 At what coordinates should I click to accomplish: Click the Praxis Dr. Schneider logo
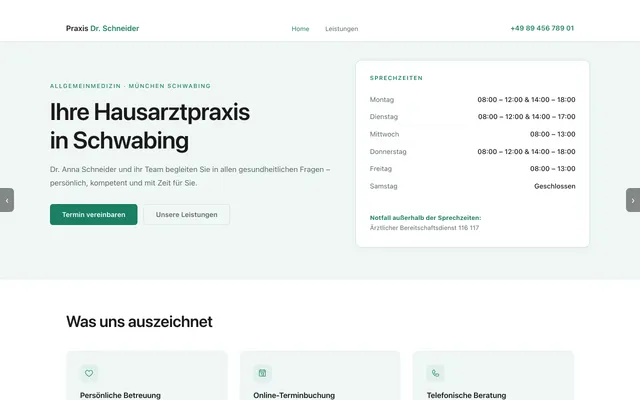point(102,29)
